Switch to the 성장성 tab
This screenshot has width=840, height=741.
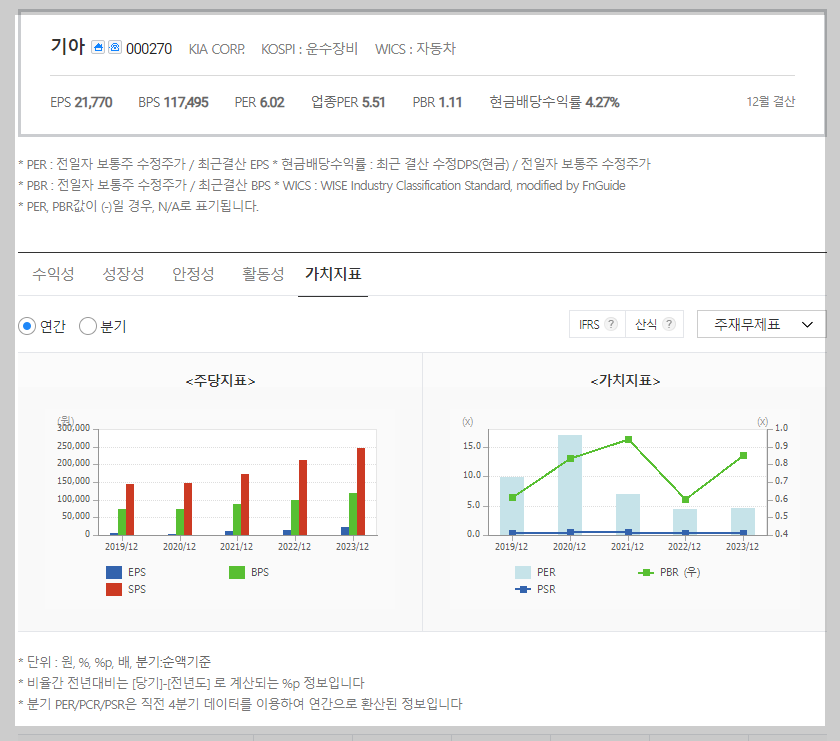123,274
